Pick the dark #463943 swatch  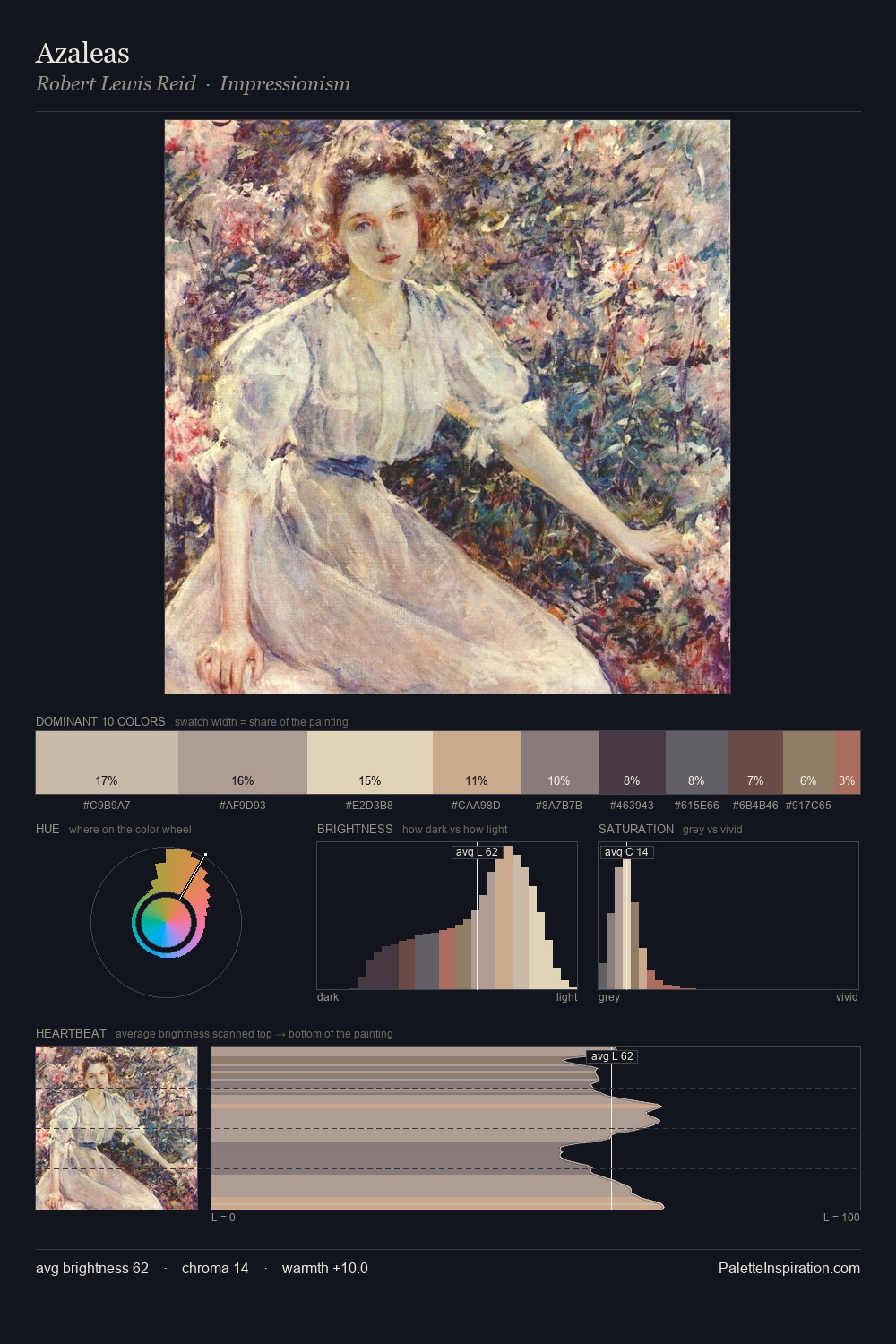(632, 762)
